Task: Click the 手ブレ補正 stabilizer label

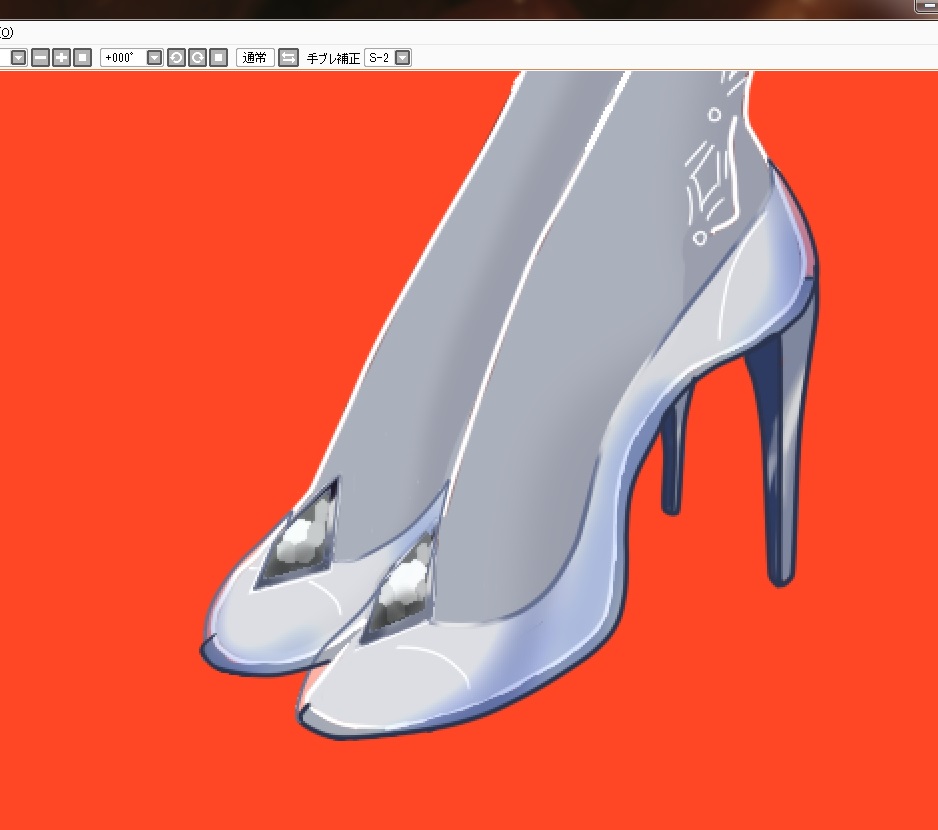Action: point(333,58)
